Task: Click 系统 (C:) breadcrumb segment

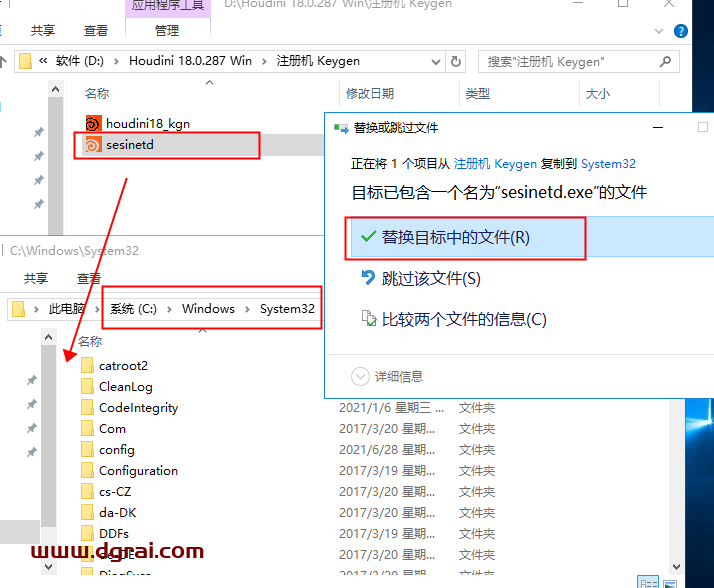Action: click(x=133, y=309)
